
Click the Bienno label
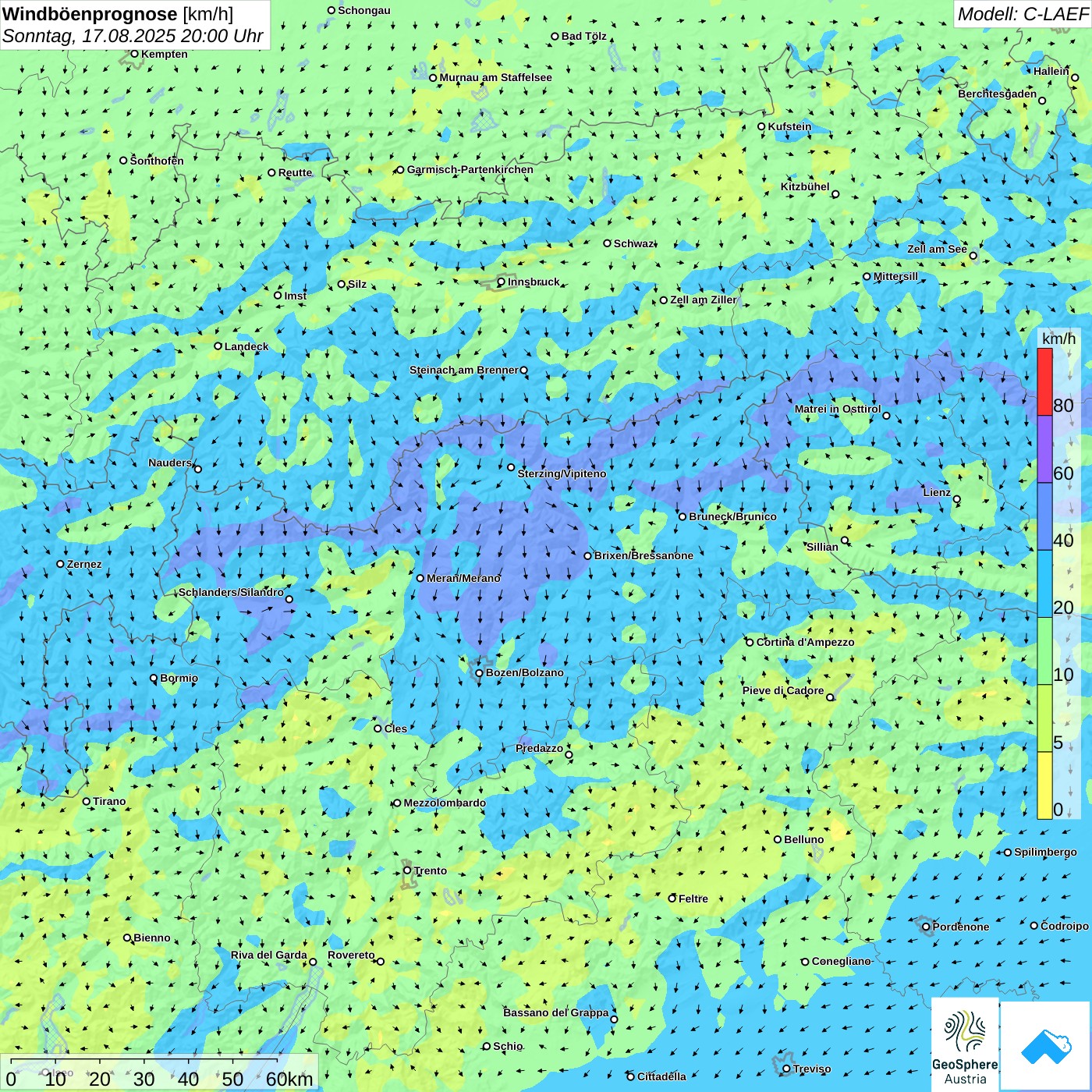tap(152, 938)
